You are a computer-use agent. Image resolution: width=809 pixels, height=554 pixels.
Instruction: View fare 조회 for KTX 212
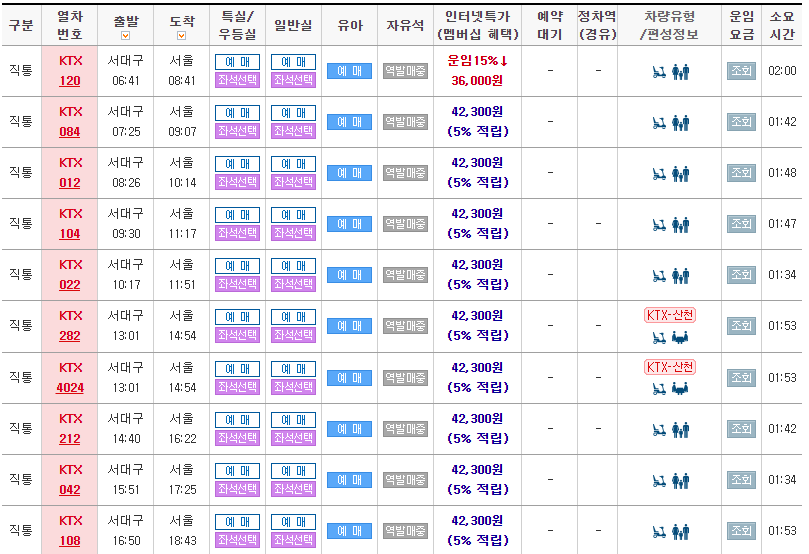click(x=741, y=429)
